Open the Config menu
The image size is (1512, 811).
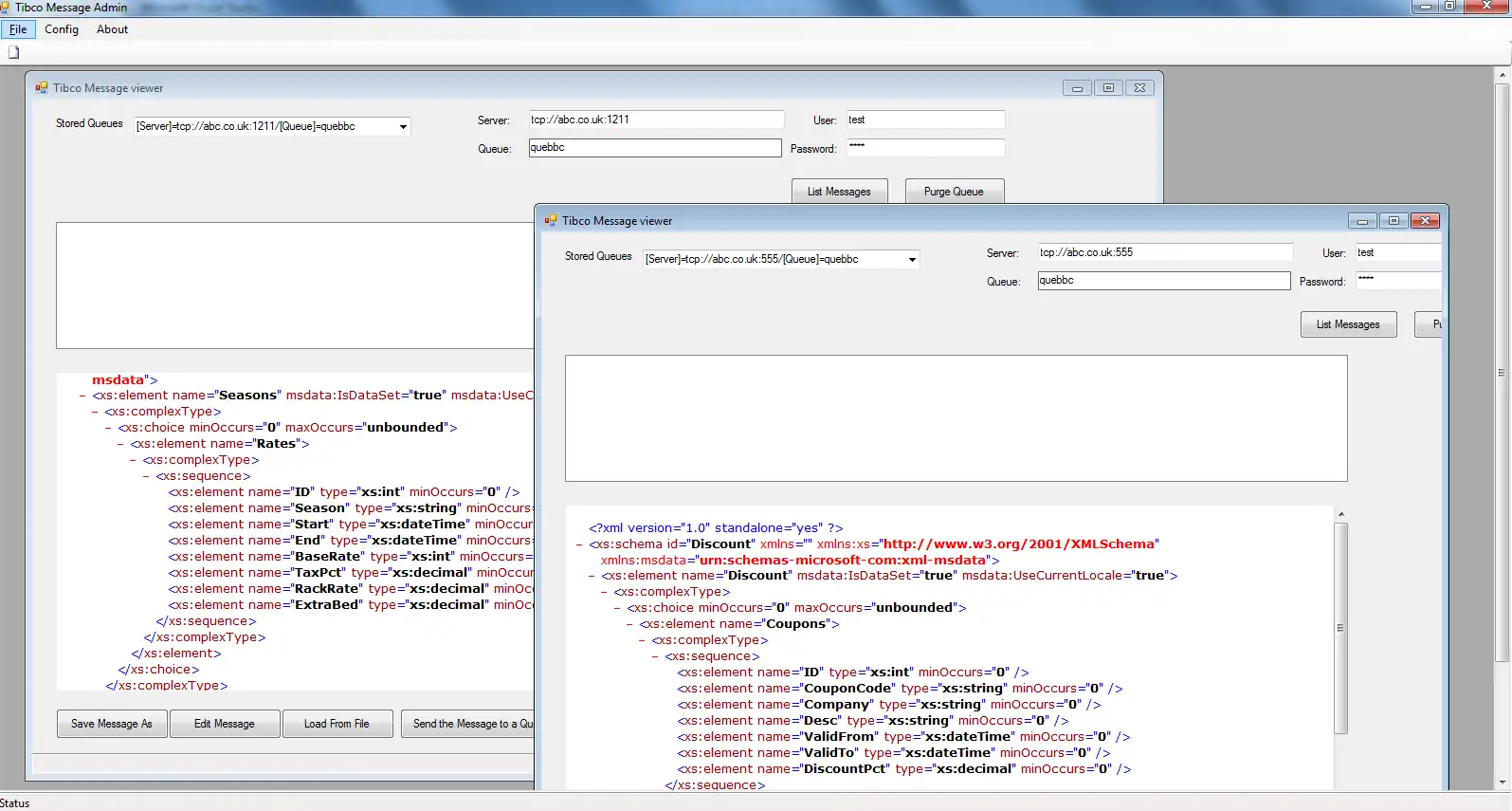62,29
